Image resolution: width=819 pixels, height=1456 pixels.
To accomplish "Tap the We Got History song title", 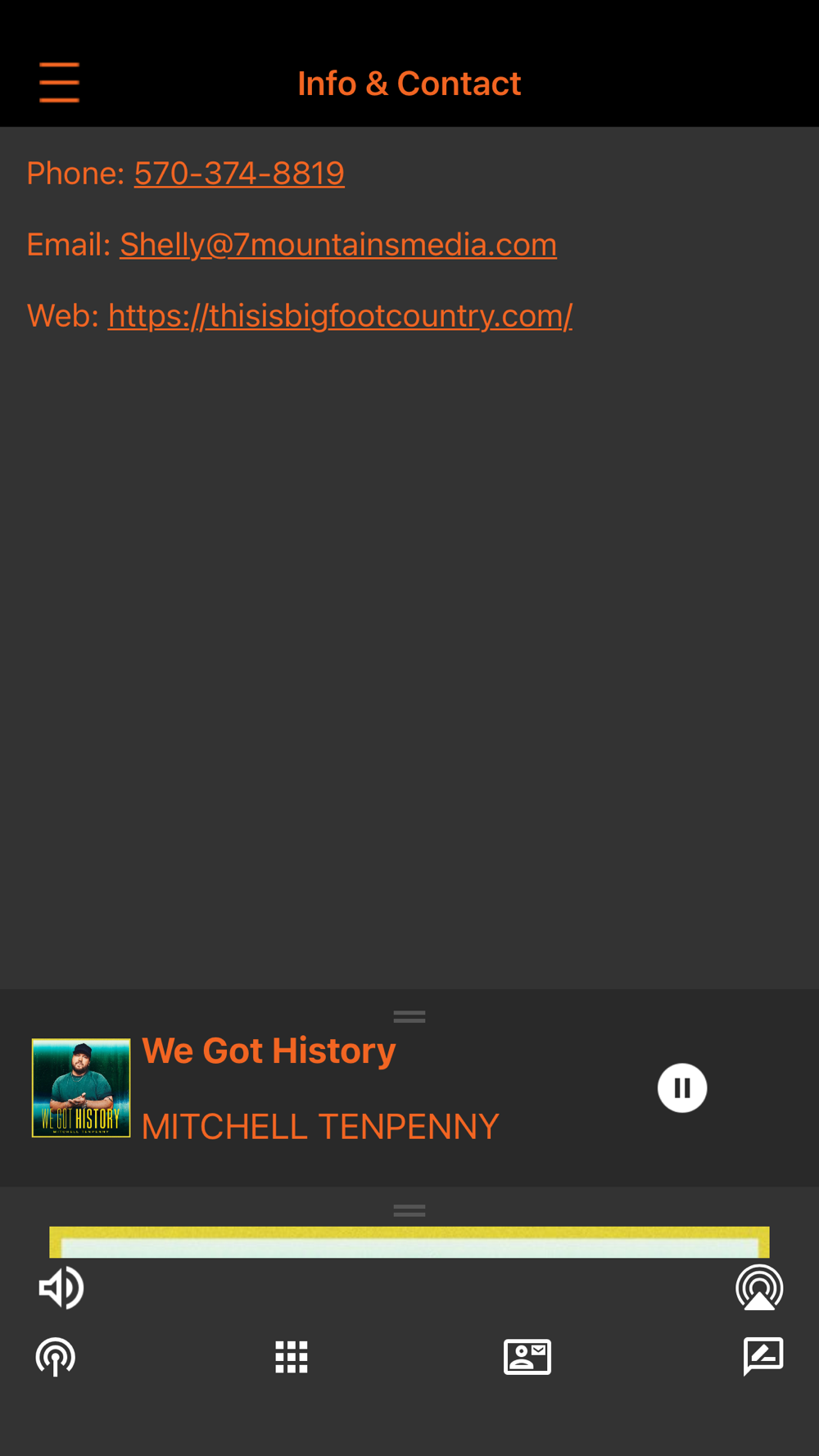I will point(269,1051).
